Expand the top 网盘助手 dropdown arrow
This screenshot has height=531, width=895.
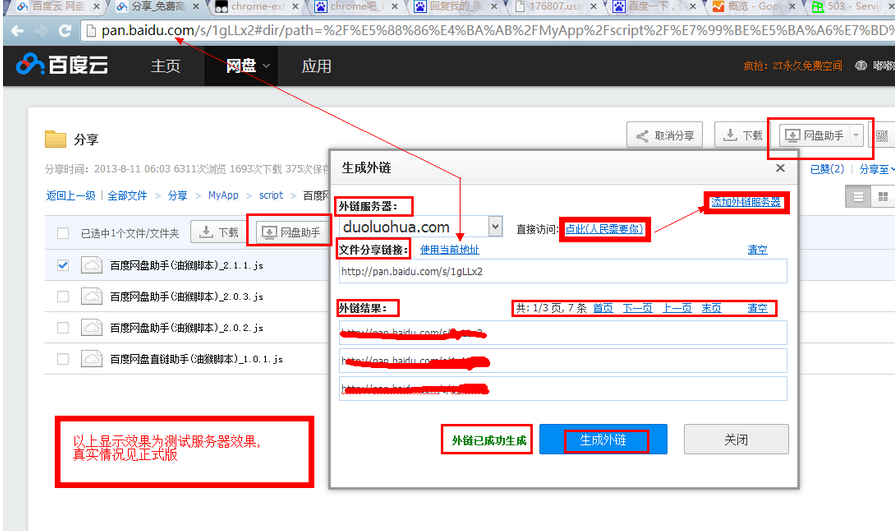(856, 135)
